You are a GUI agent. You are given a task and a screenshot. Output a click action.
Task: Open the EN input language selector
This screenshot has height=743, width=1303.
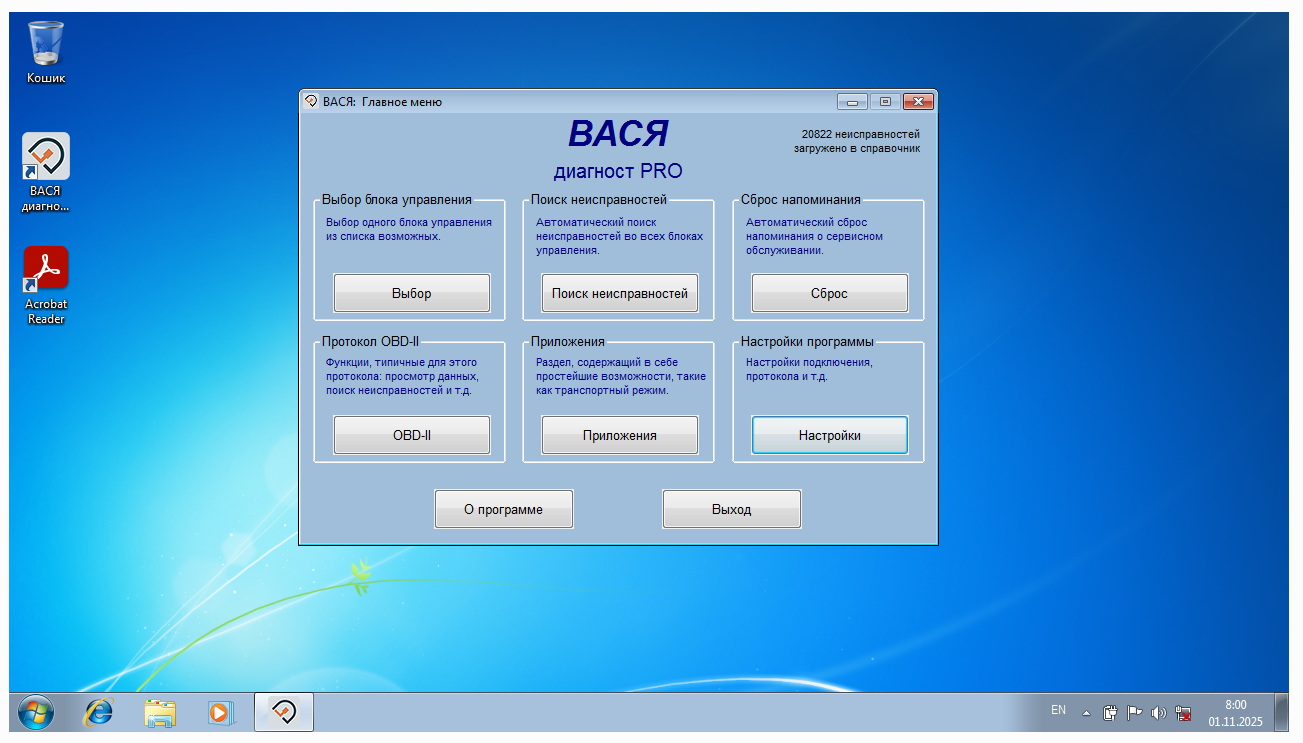1058,710
